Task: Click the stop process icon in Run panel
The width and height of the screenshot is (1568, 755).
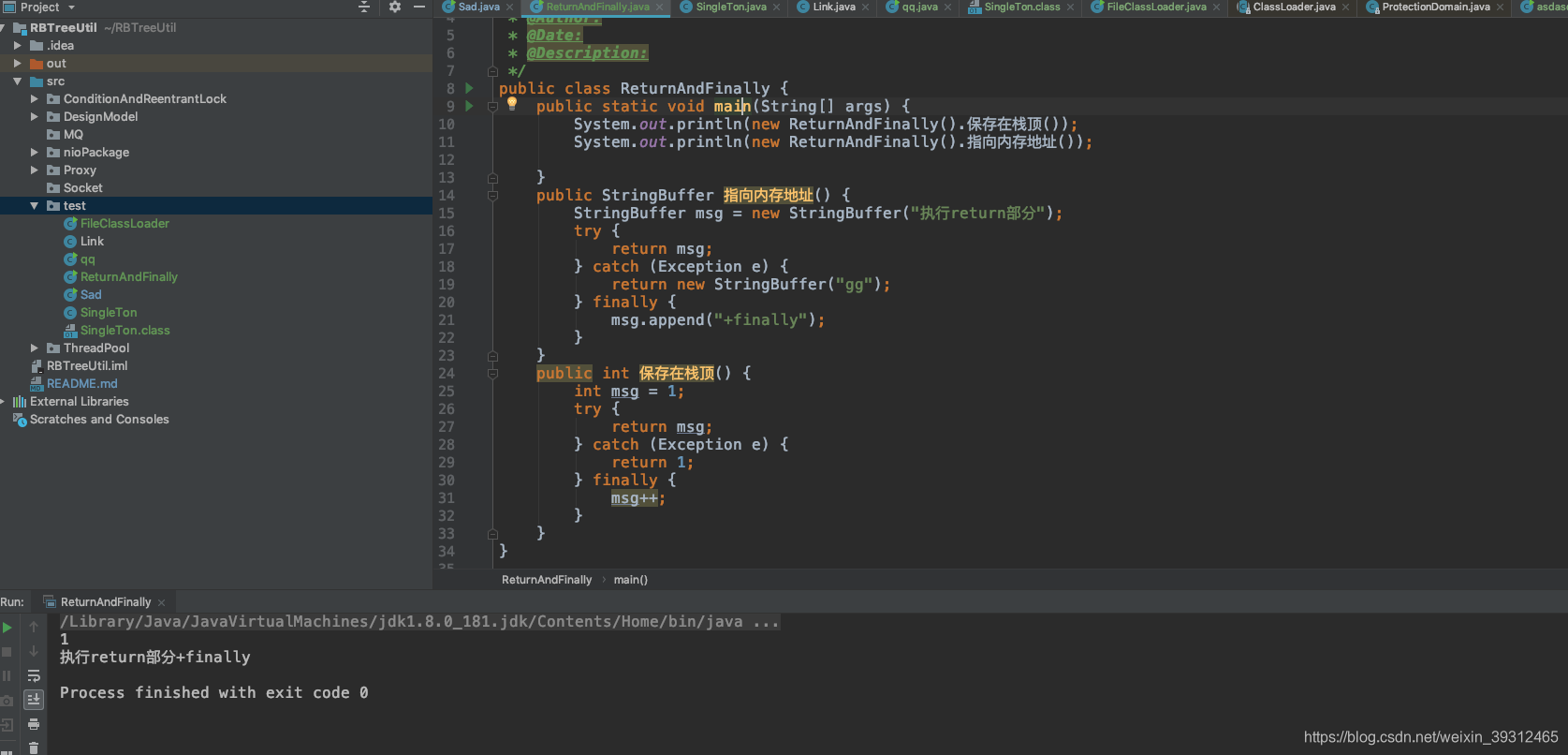Action: [7, 651]
